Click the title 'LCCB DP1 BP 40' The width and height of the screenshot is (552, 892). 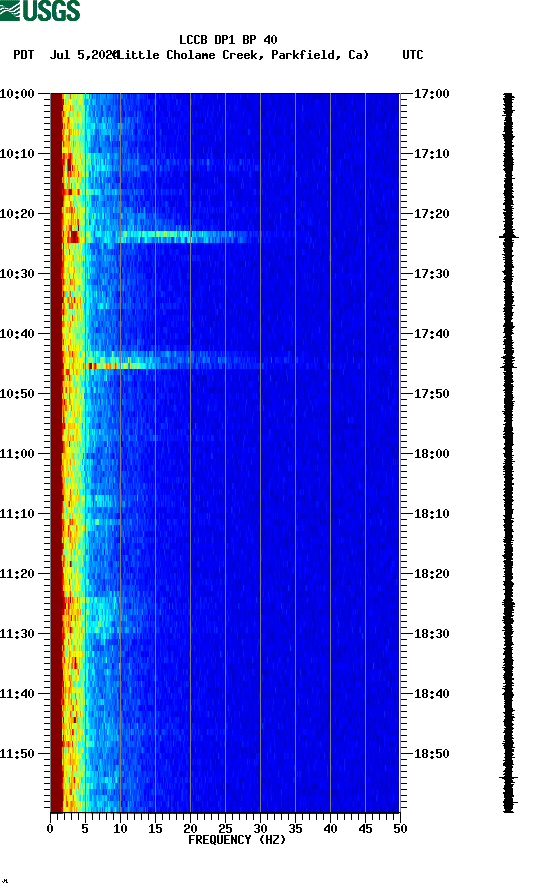pos(228,40)
